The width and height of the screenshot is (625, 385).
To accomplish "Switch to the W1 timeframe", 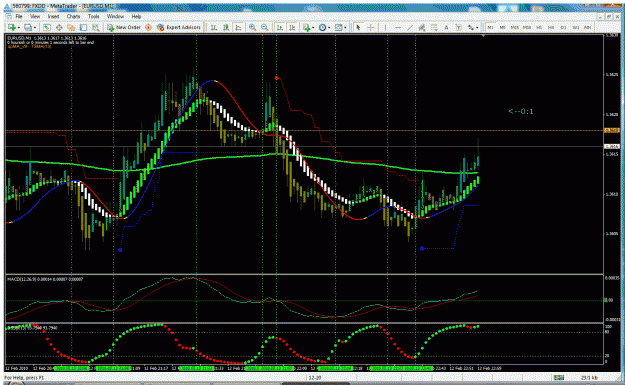I will (x=576, y=28).
